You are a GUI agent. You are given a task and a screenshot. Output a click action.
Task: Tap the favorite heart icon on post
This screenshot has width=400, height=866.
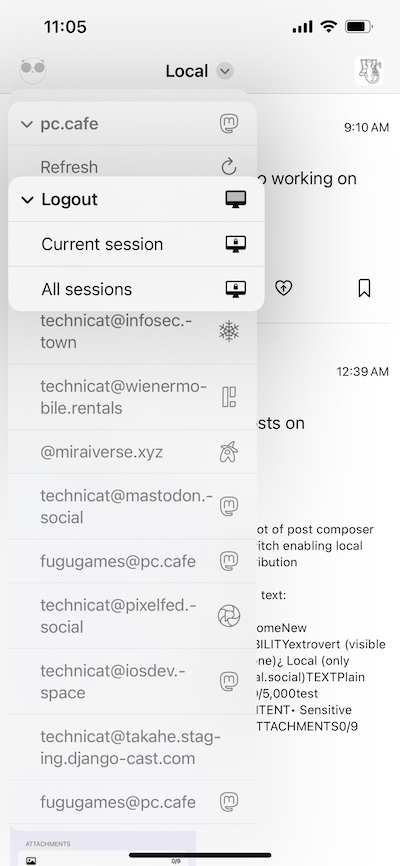tap(283, 288)
